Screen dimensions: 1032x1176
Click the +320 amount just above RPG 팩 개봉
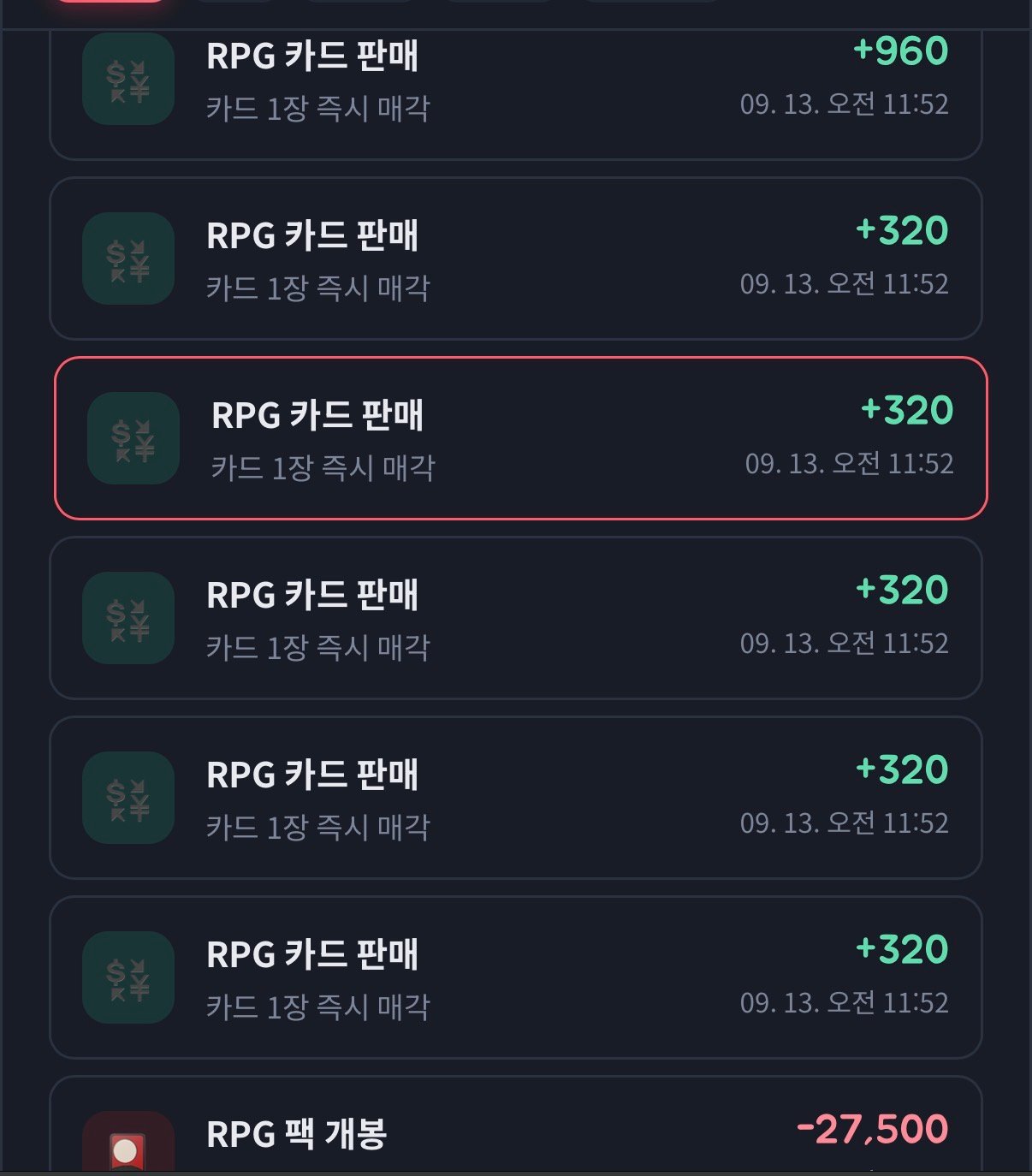pyautogui.click(x=902, y=950)
